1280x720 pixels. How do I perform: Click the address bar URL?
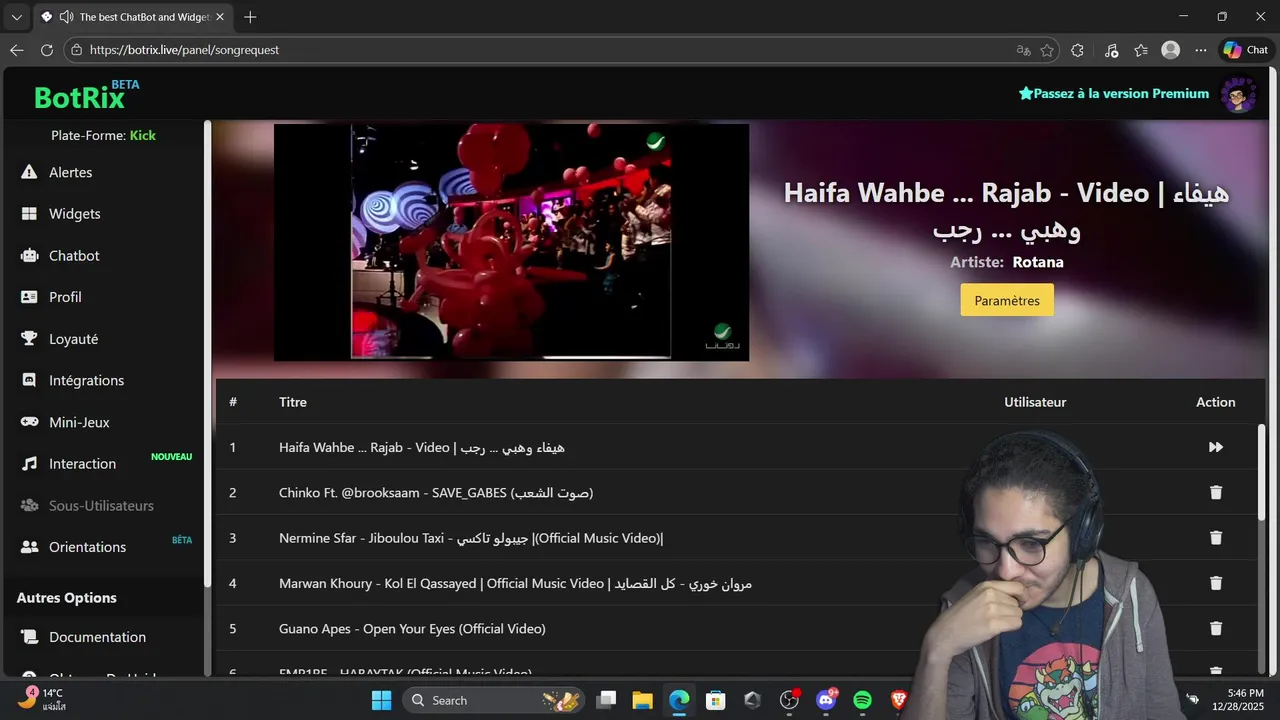(x=184, y=50)
